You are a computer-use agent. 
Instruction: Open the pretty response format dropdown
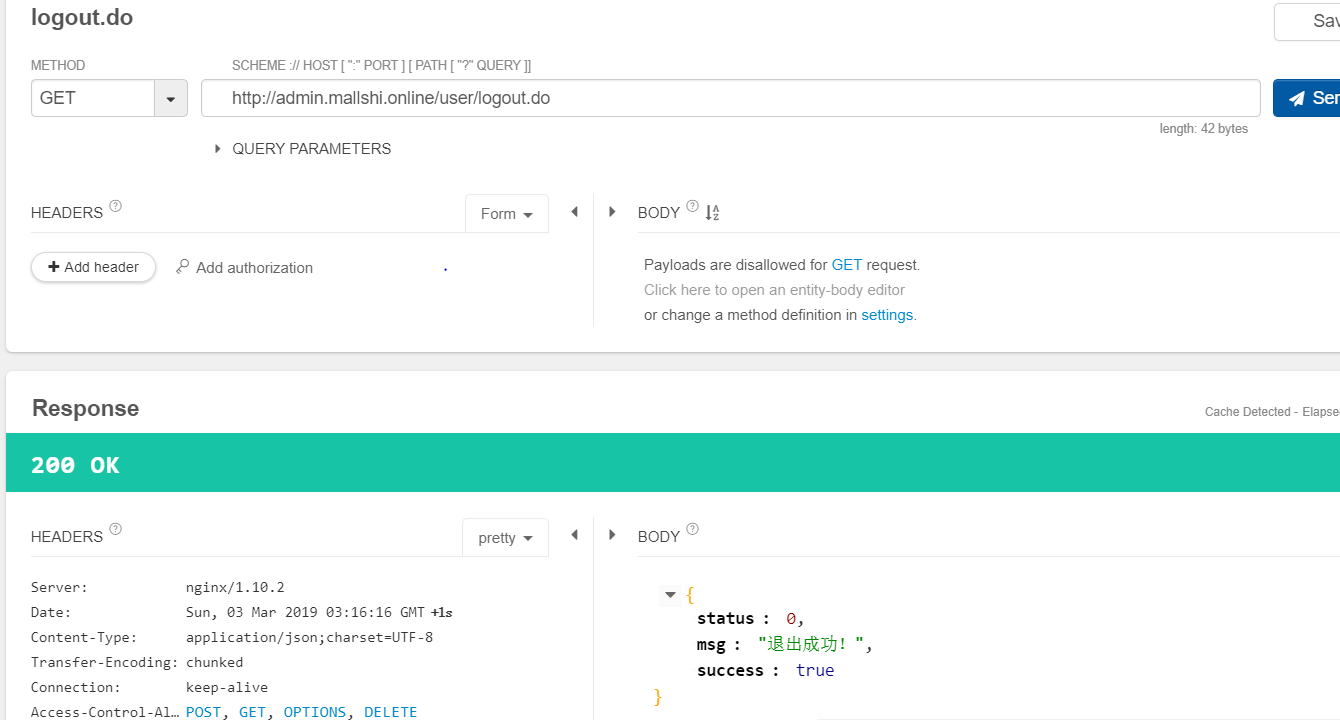click(x=505, y=538)
